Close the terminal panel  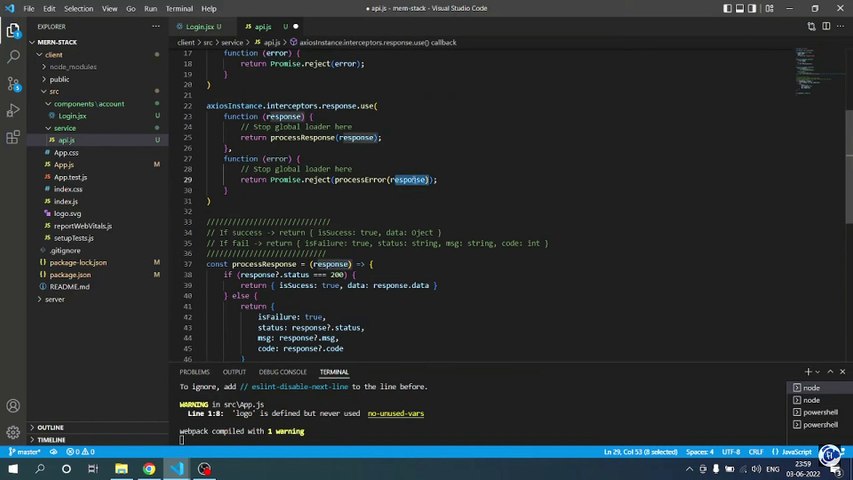843,372
